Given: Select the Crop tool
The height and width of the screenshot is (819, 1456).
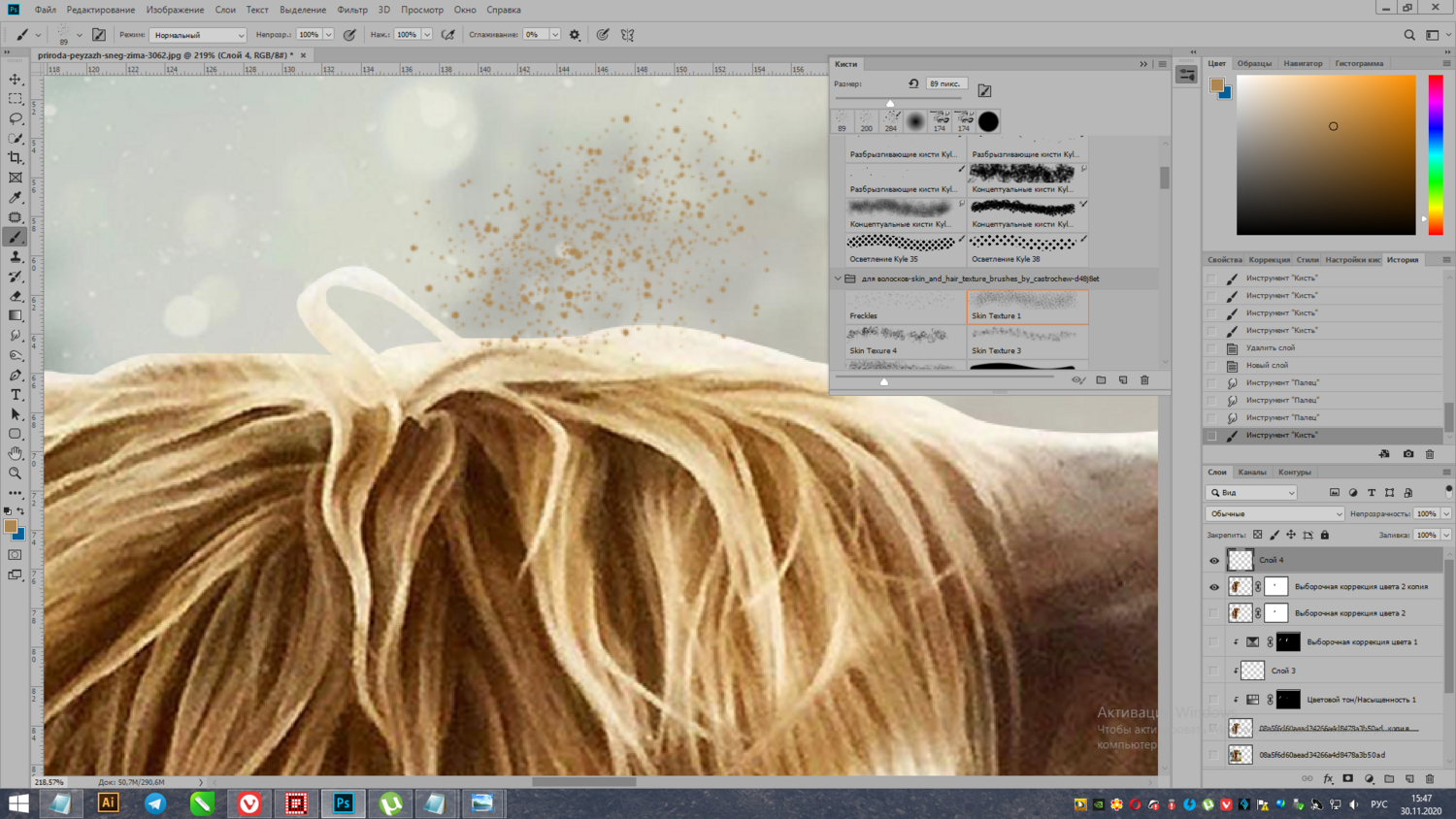Looking at the screenshot, I should (x=16, y=158).
